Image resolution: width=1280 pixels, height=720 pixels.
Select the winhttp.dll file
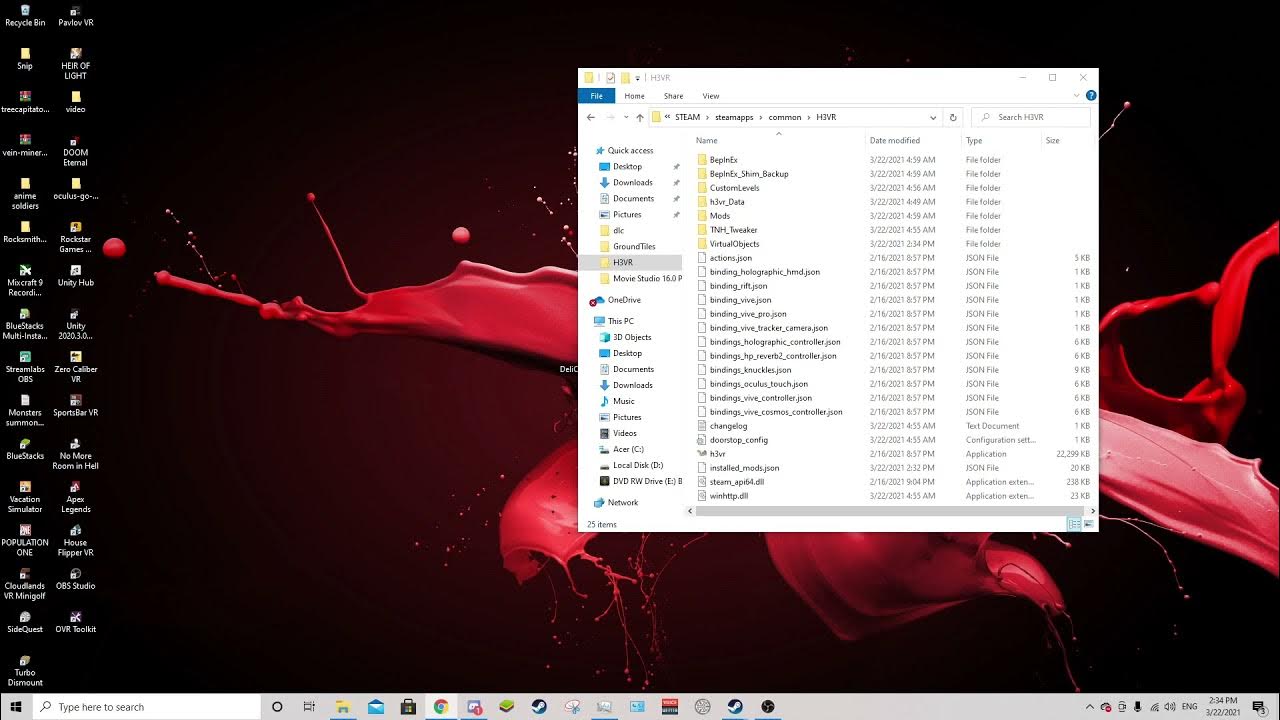728,496
